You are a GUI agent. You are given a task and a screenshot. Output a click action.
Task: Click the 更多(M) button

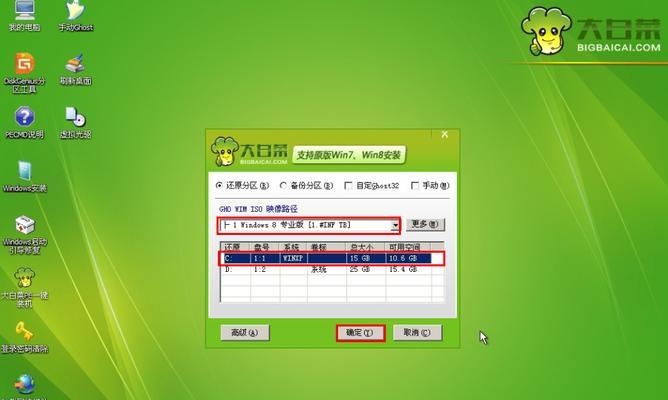pyautogui.click(x=425, y=224)
